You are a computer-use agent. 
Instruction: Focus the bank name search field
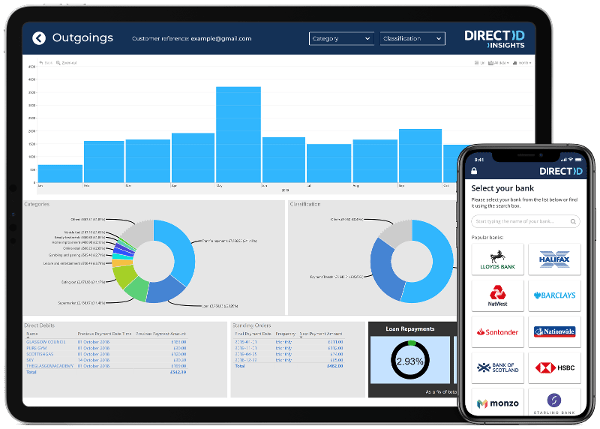click(525, 222)
